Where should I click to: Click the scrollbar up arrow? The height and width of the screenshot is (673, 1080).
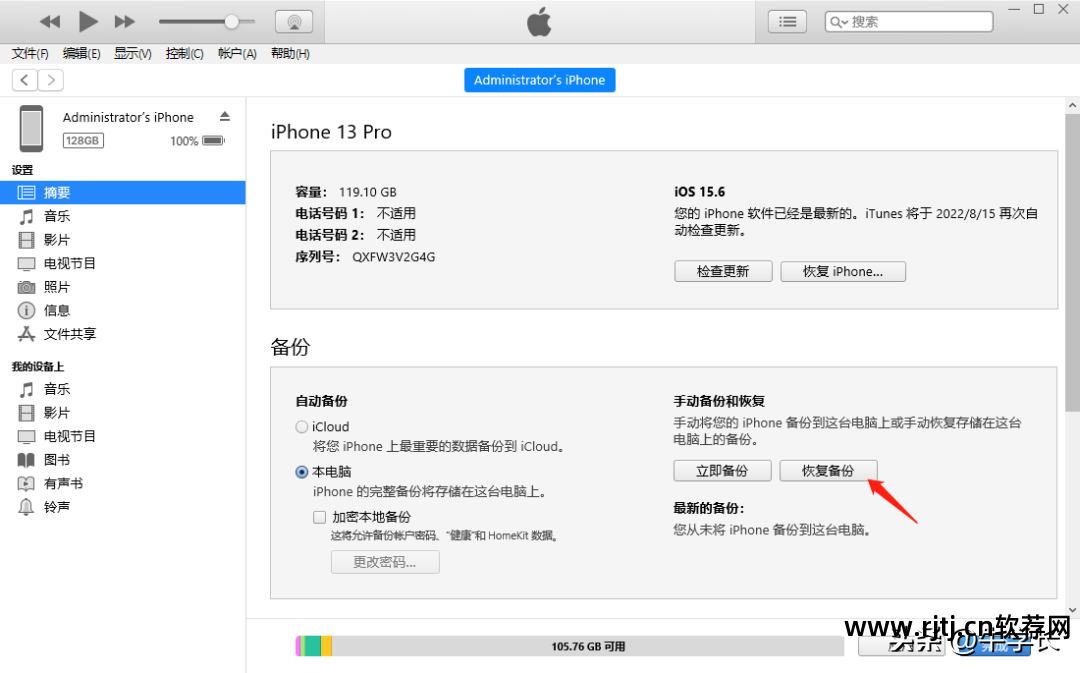pyautogui.click(x=1072, y=105)
